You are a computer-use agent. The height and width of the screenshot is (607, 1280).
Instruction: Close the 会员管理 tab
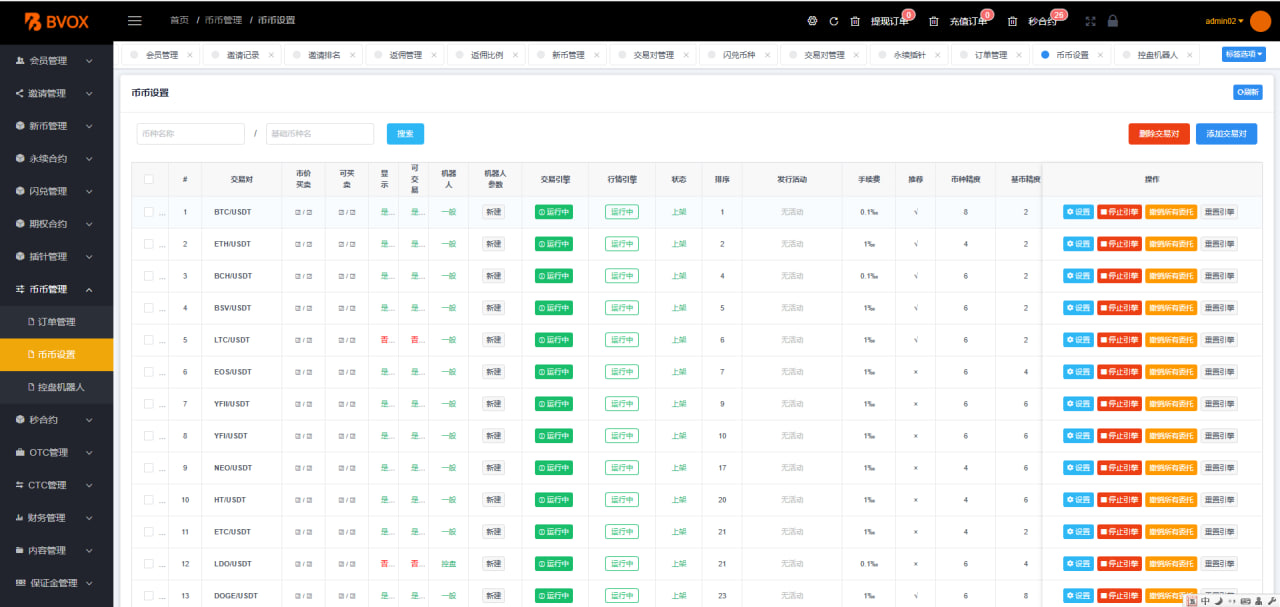(191, 55)
